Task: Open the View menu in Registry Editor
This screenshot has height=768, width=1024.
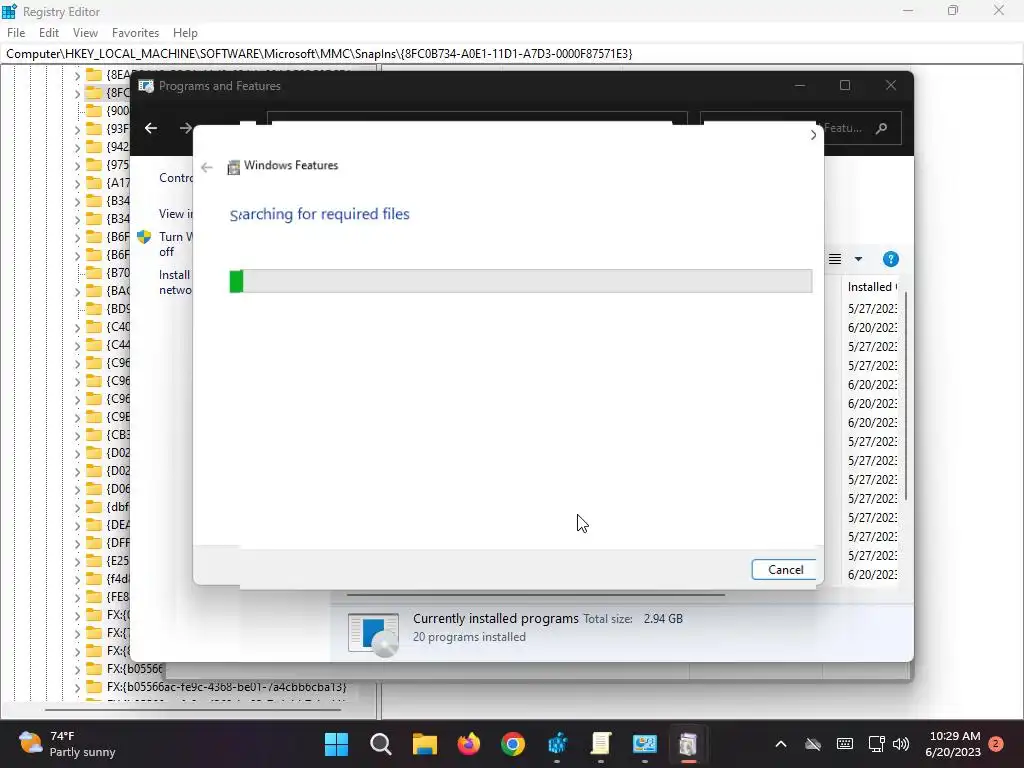Action: pyautogui.click(x=85, y=33)
